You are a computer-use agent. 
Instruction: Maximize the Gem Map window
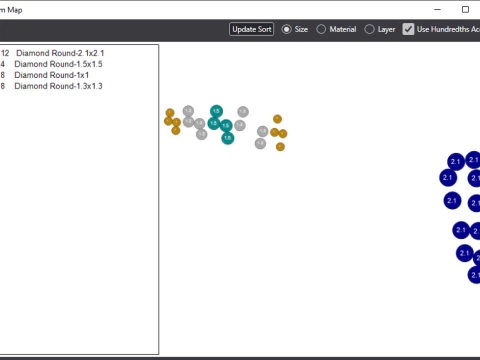pyautogui.click(x=465, y=10)
